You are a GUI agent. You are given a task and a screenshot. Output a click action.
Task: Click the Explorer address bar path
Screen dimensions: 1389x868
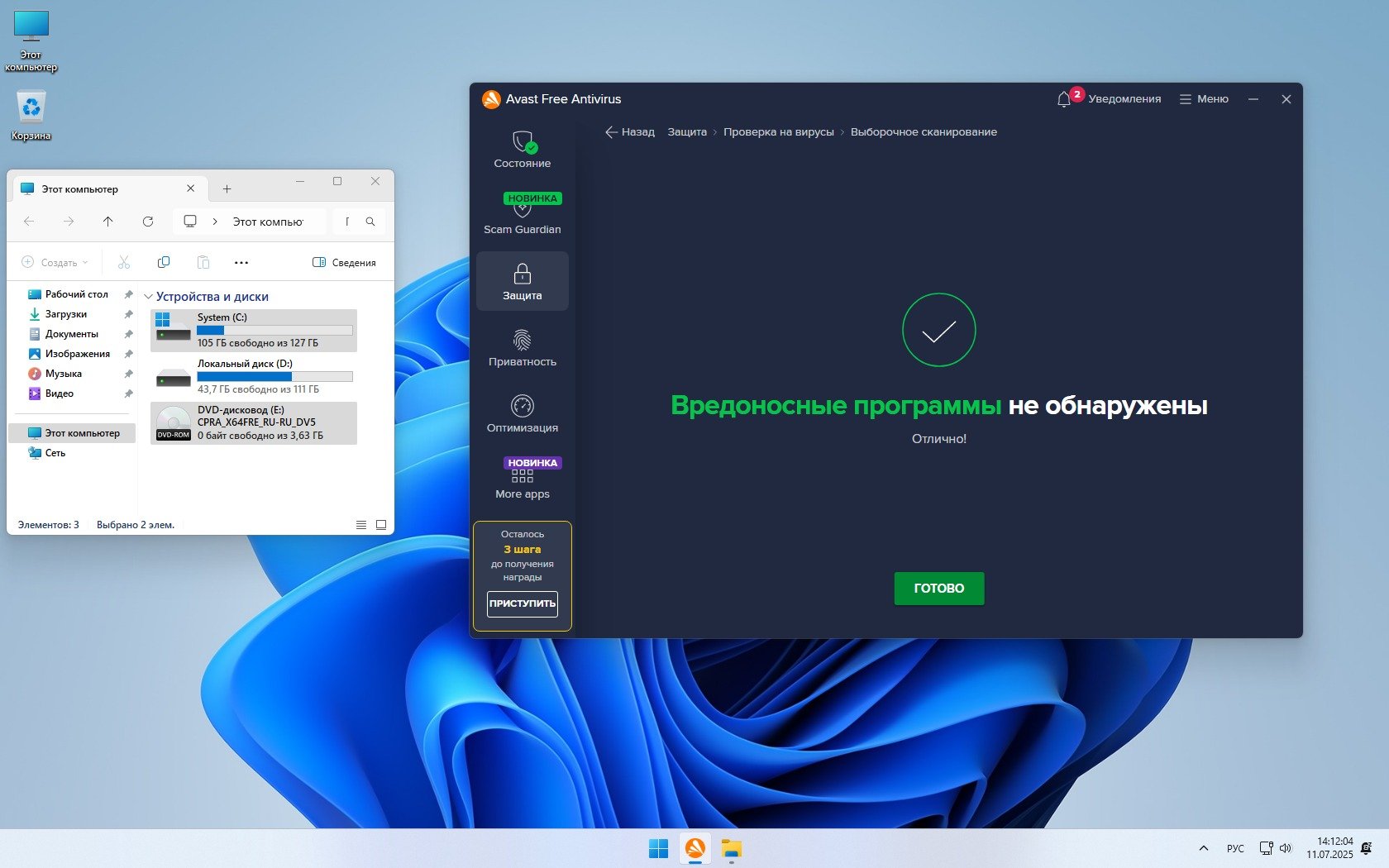coord(268,222)
